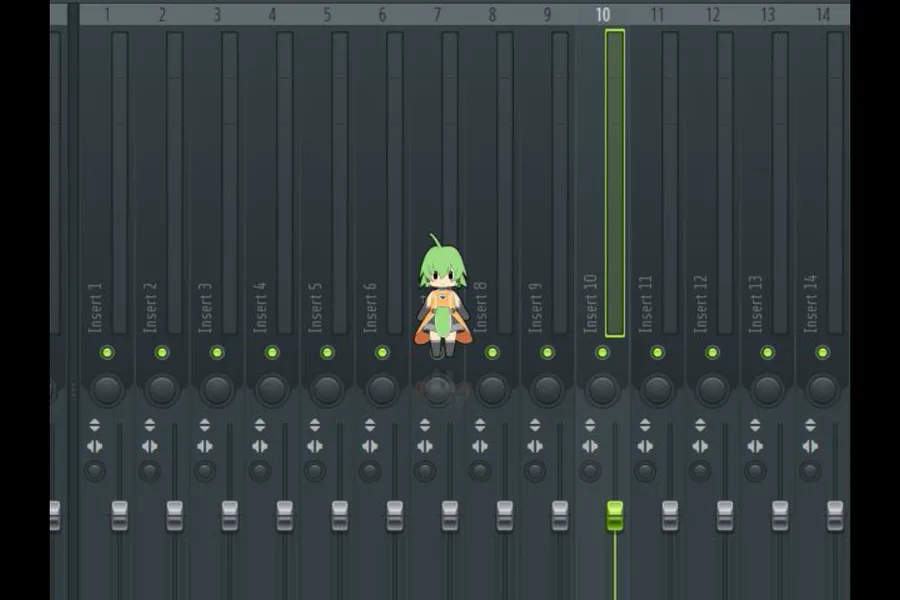Click the Insert 1 pan knob
The image size is (900, 600).
[107, 390]
